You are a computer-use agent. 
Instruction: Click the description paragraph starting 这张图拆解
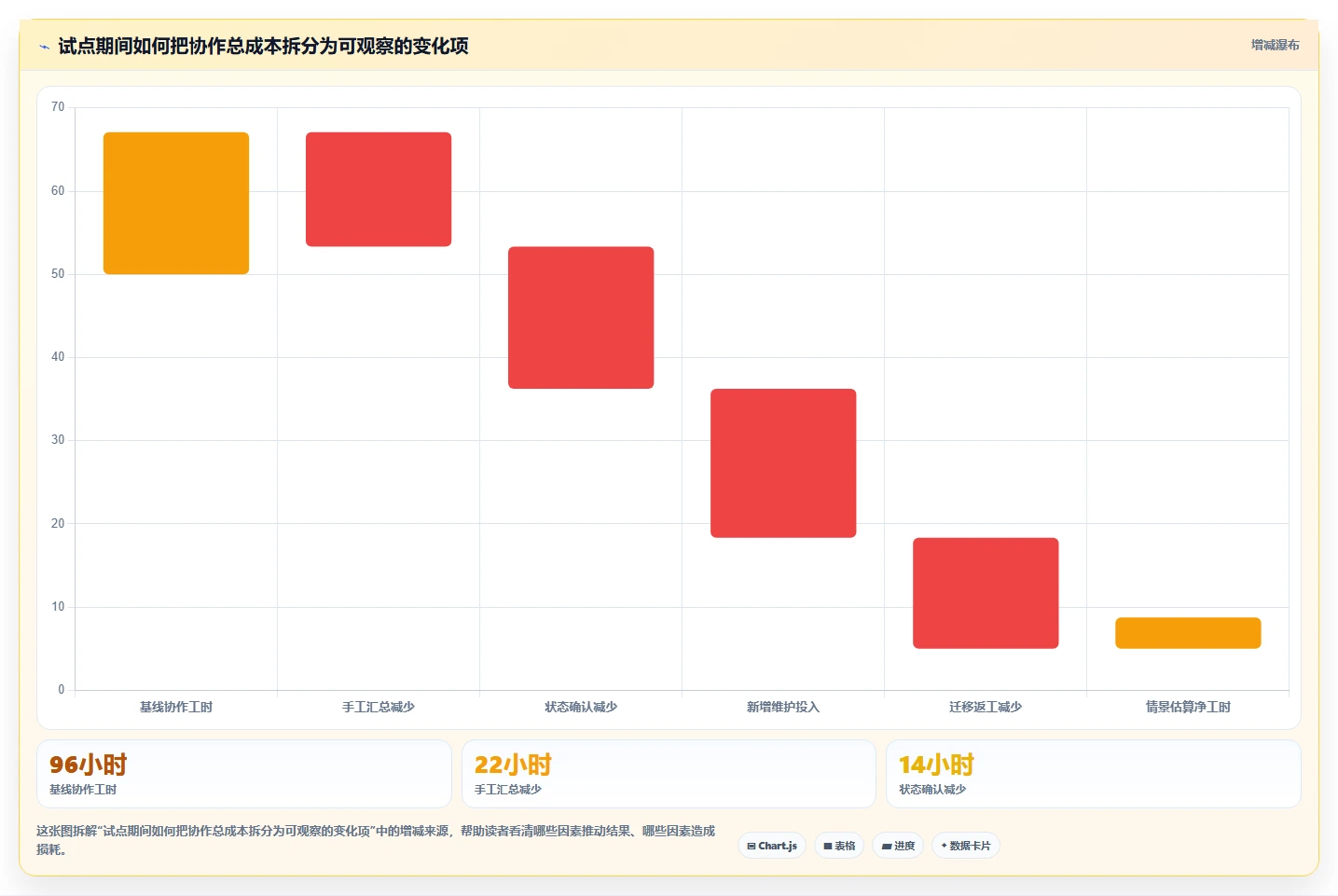pyautogui.click(x=376, y=840)
